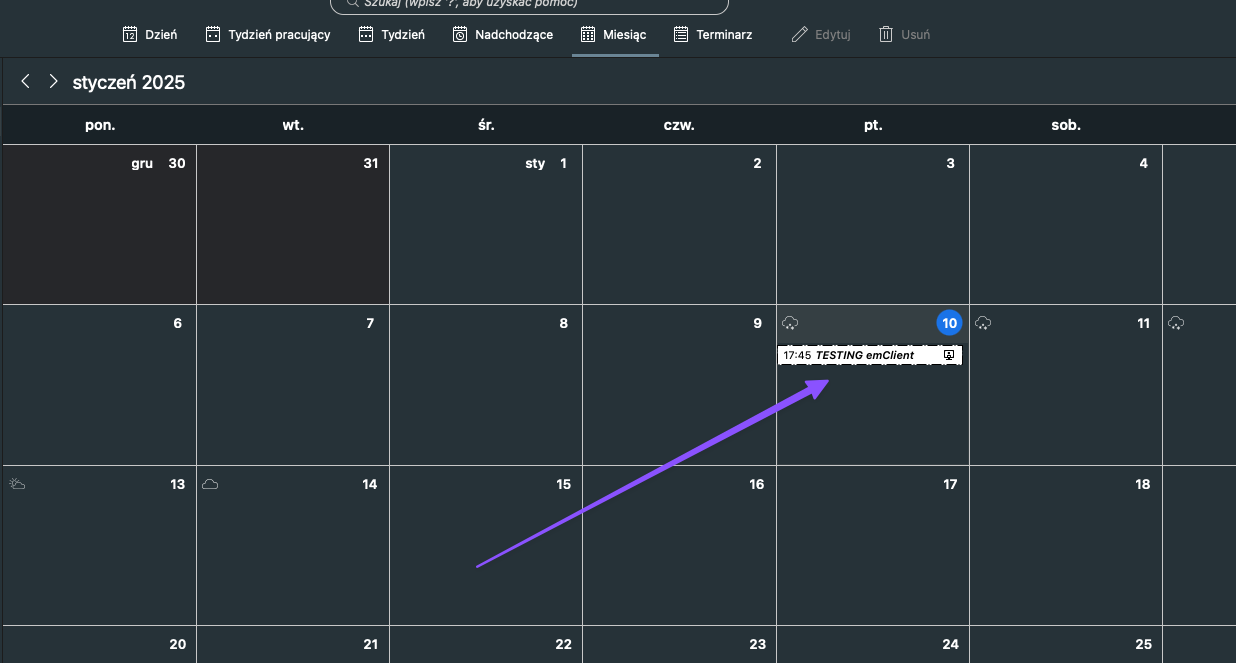Click the Szukaj search field

[530, 5]
